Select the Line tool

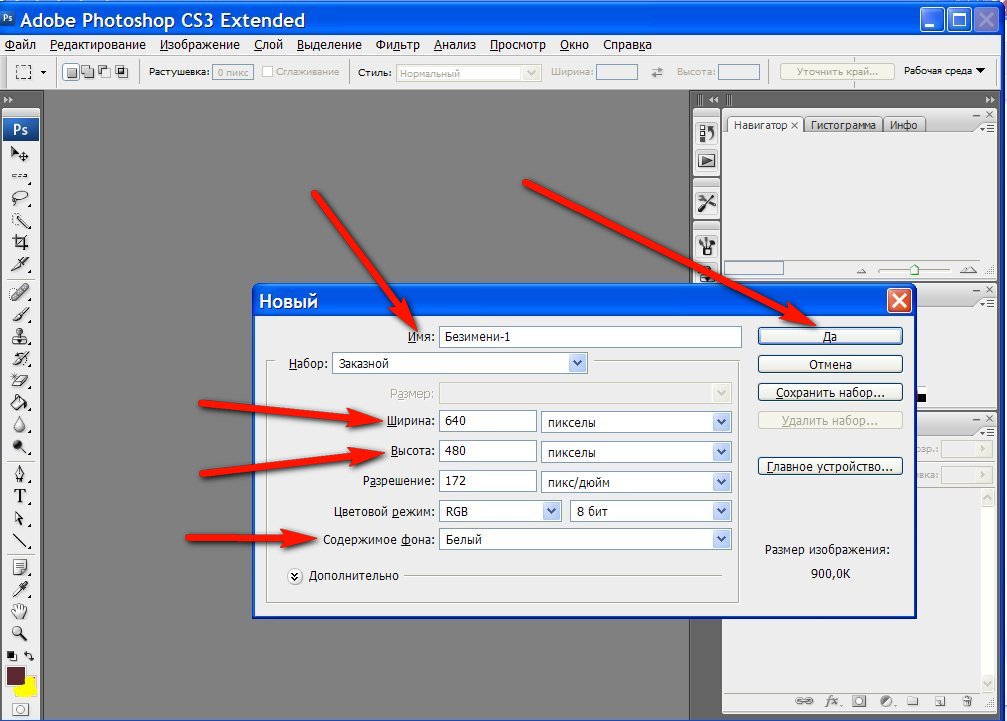[20, 541]
